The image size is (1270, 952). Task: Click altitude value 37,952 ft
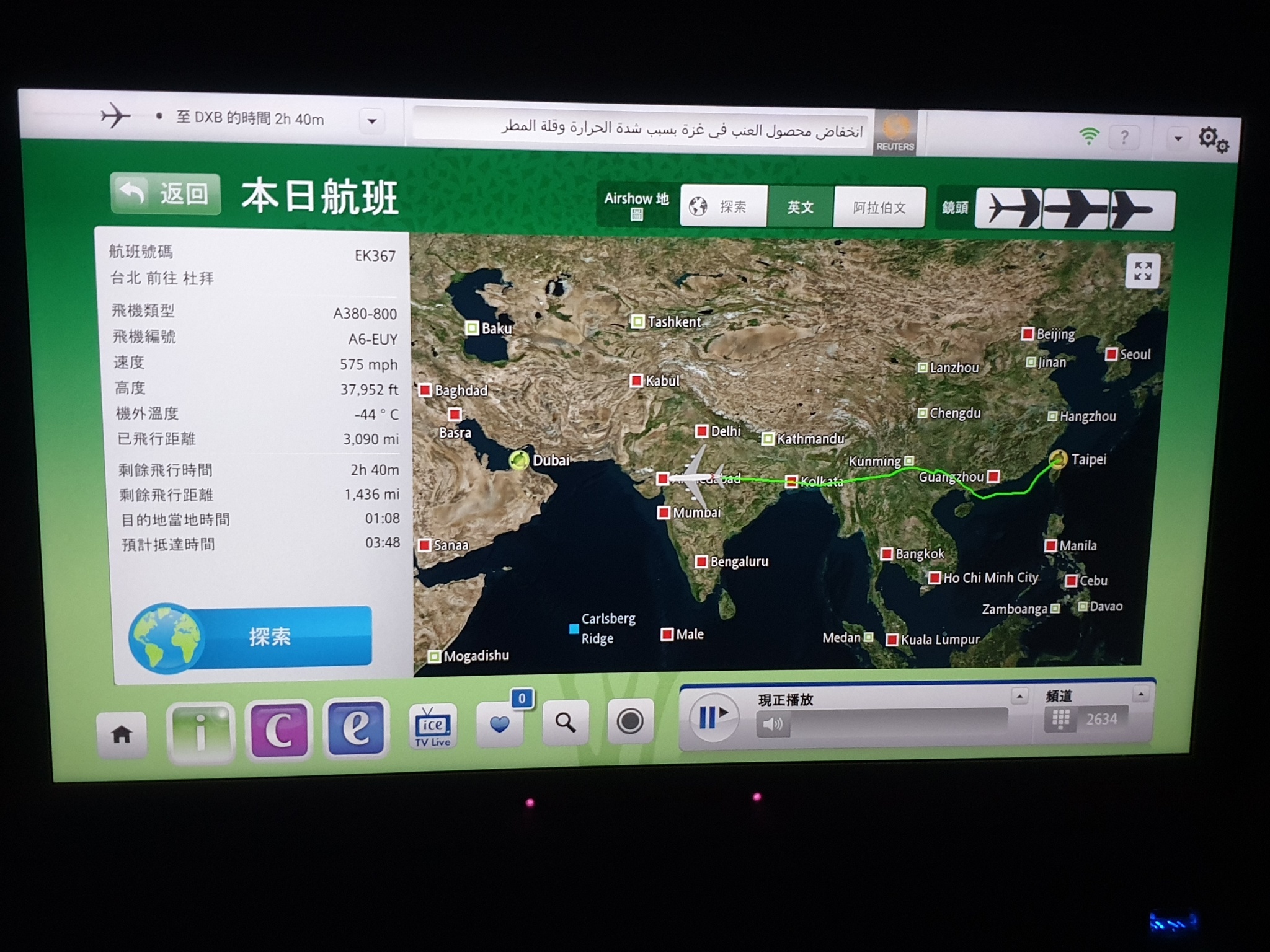(369, 389)
